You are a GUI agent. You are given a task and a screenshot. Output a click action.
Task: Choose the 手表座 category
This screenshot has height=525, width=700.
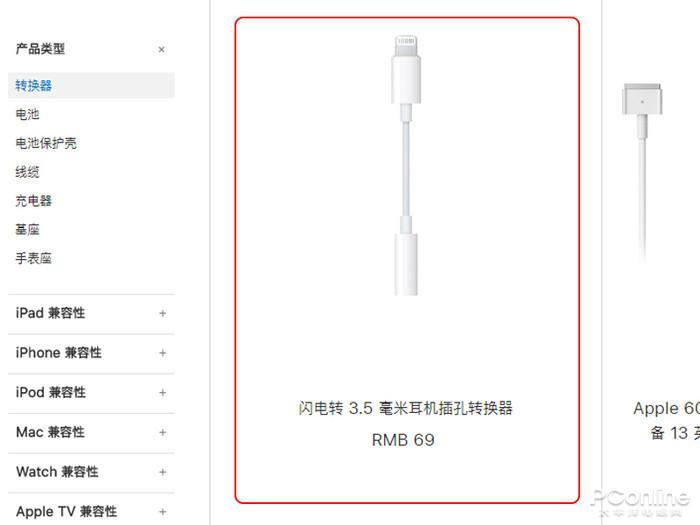tap(33, 258)
